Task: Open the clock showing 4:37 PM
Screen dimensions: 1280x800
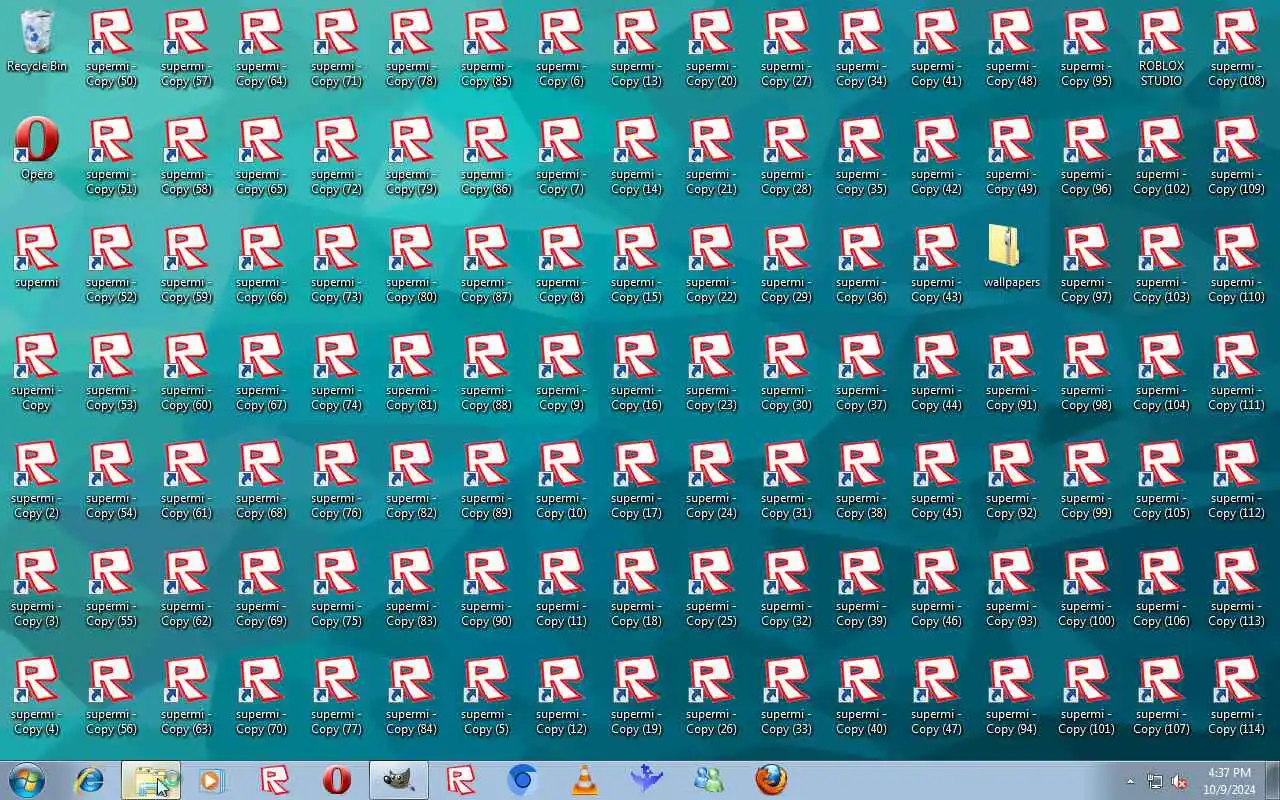Action: pos(1229,781)
